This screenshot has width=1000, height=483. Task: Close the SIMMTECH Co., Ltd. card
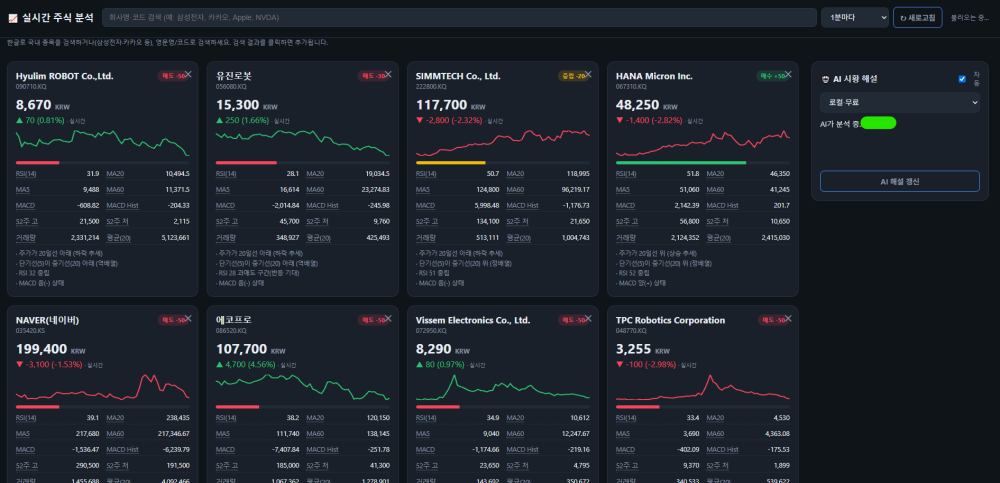[588, 74]
